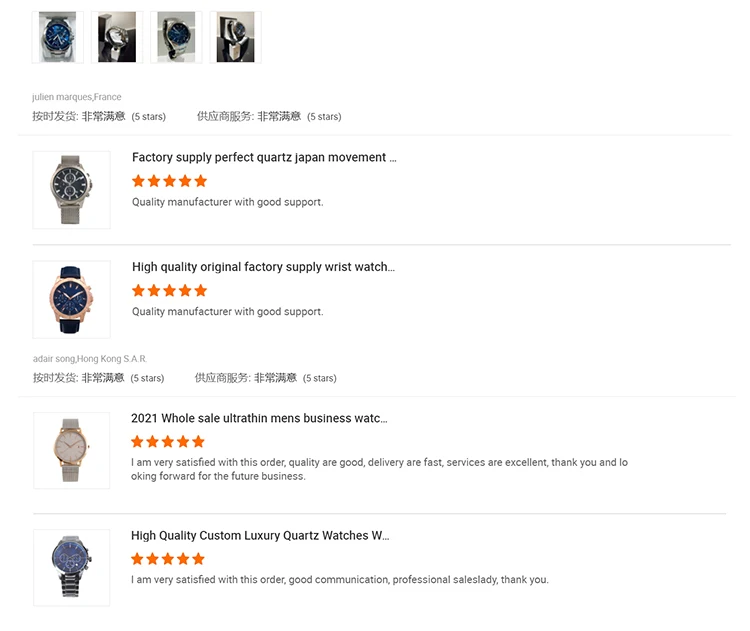The image size is (750, 631).
Task: Click star rating under Factory supply product
Action: click(x=169, y=181)
